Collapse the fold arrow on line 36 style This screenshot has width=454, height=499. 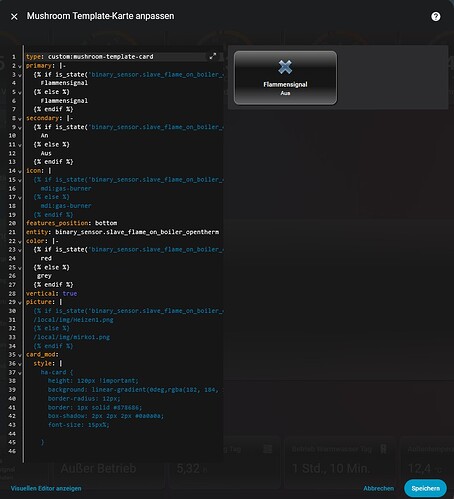pos(20,364)
